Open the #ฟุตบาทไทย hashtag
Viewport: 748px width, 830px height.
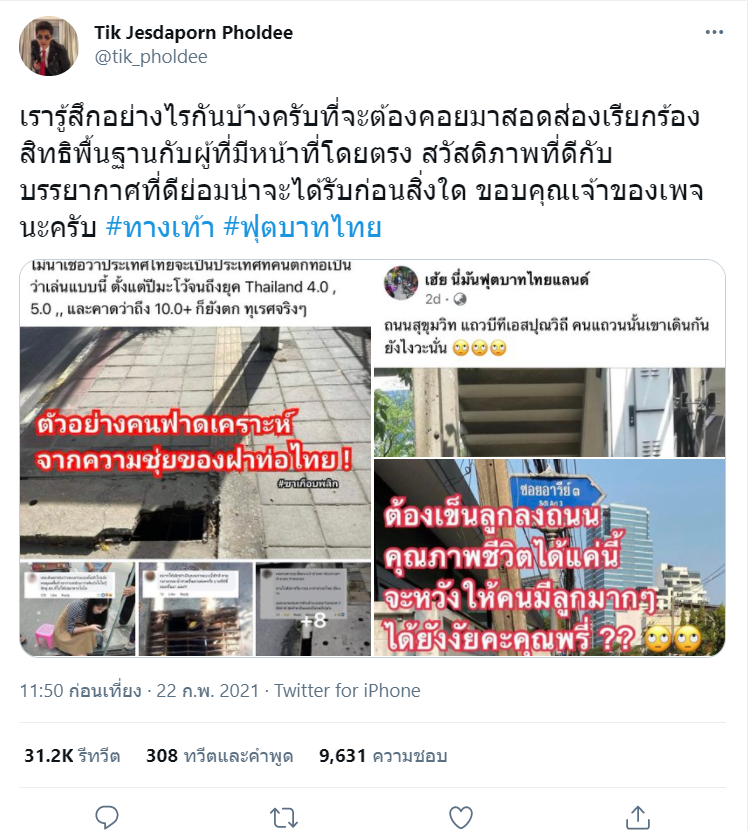coord(302,228)
